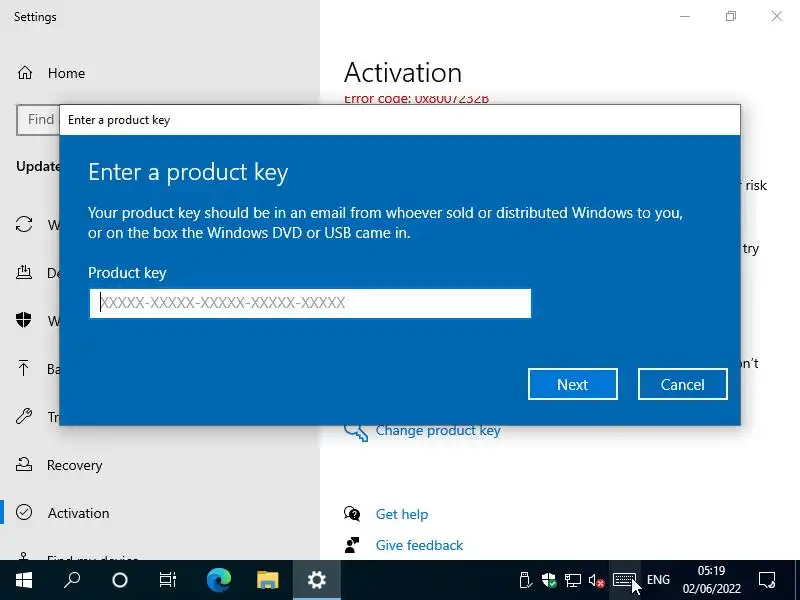
Task: Click the Give feedback person icon
Action: coord(352,545)
